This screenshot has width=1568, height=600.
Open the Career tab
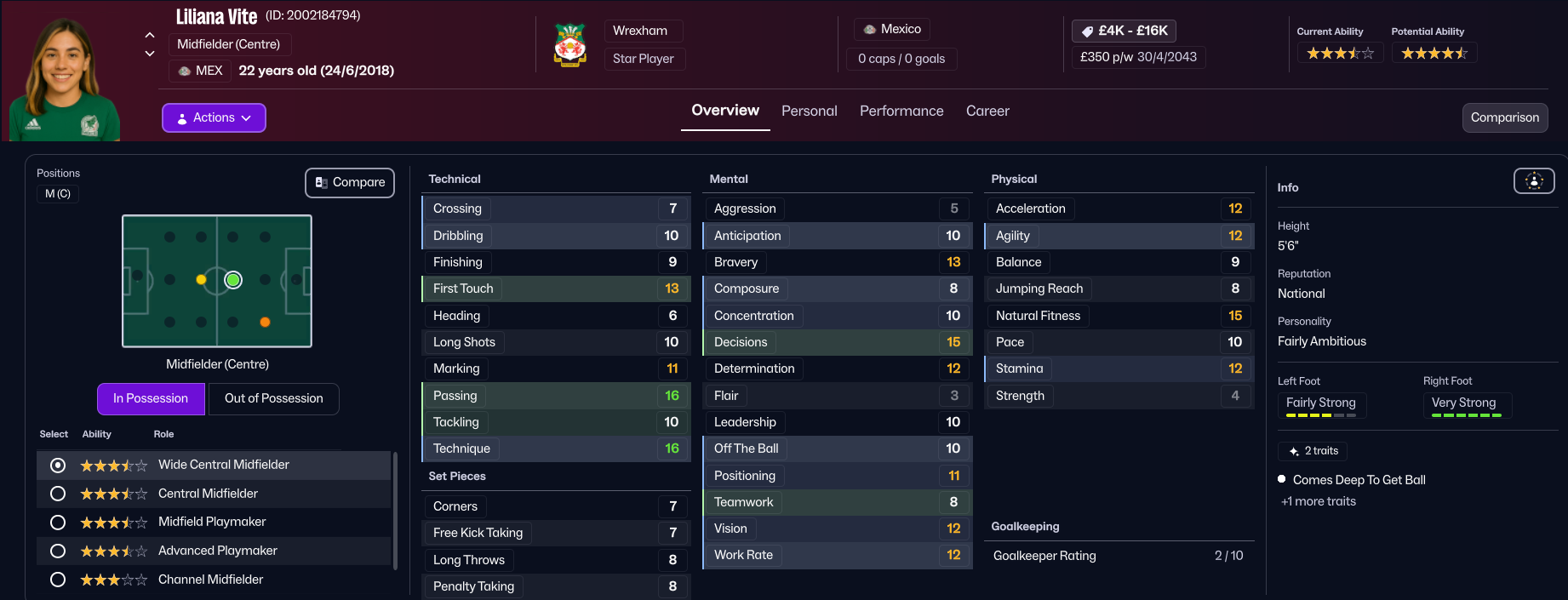[987, 111]
